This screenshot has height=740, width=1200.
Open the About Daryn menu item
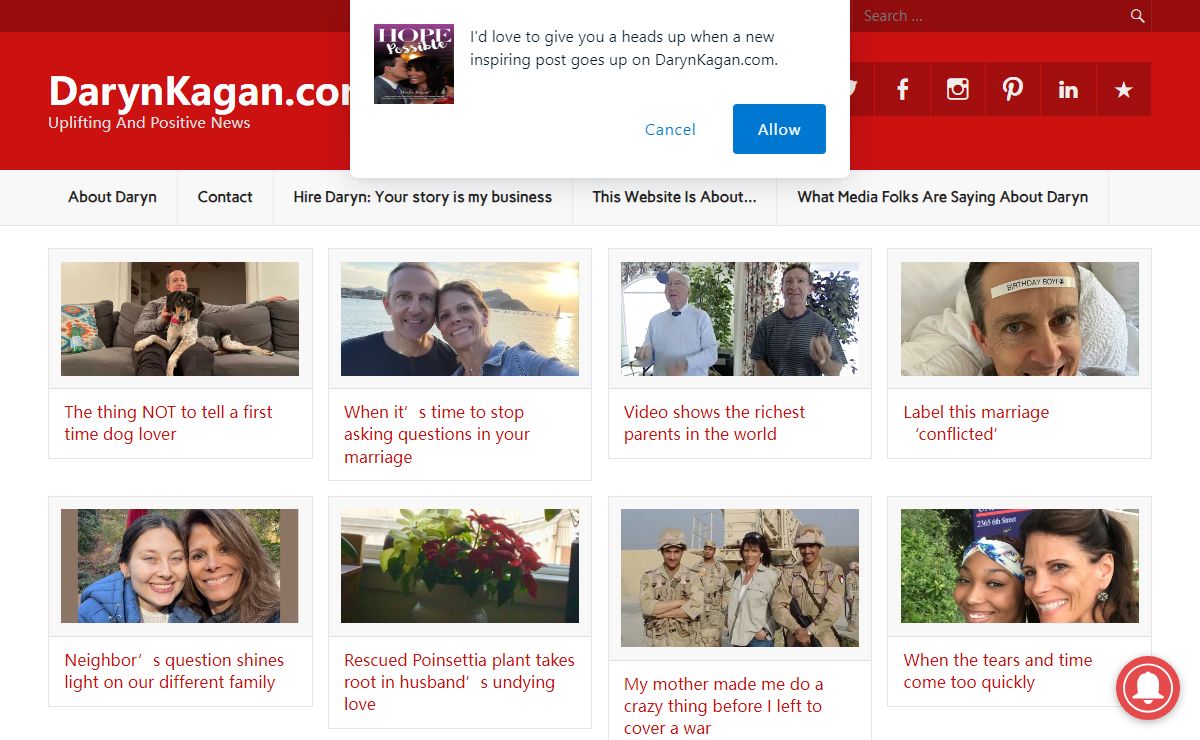(112, 197)
